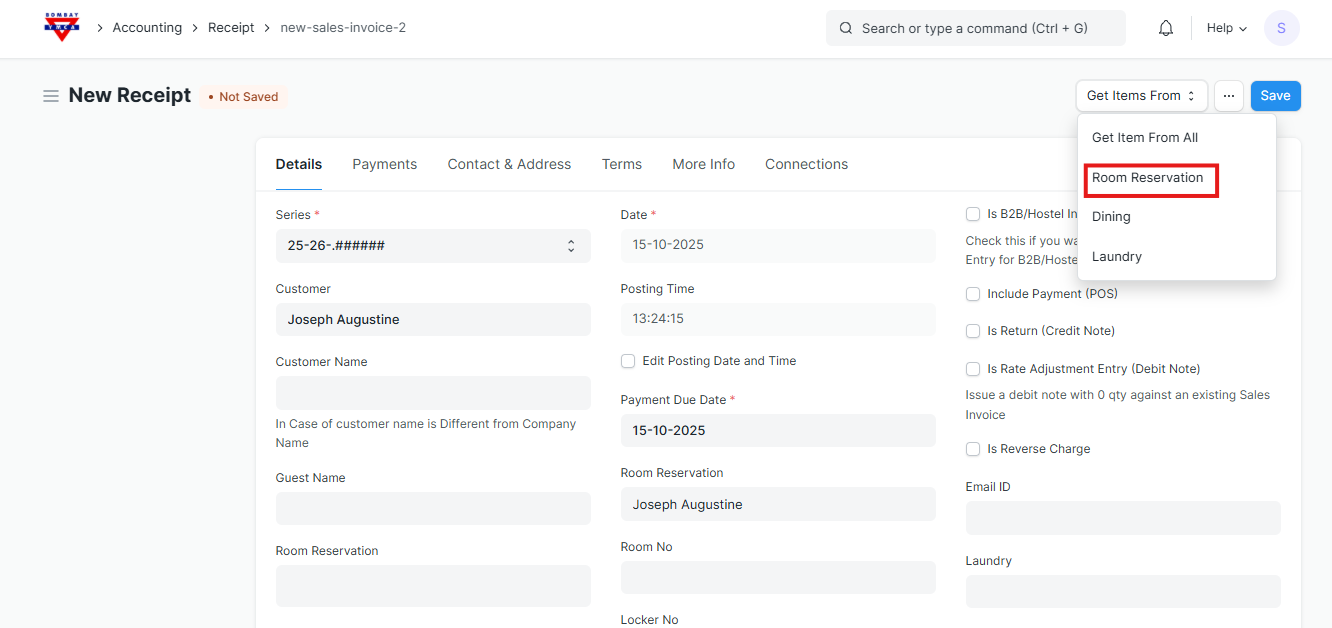
Task: Open the Series select dropdown
Action: click(432, 246)
